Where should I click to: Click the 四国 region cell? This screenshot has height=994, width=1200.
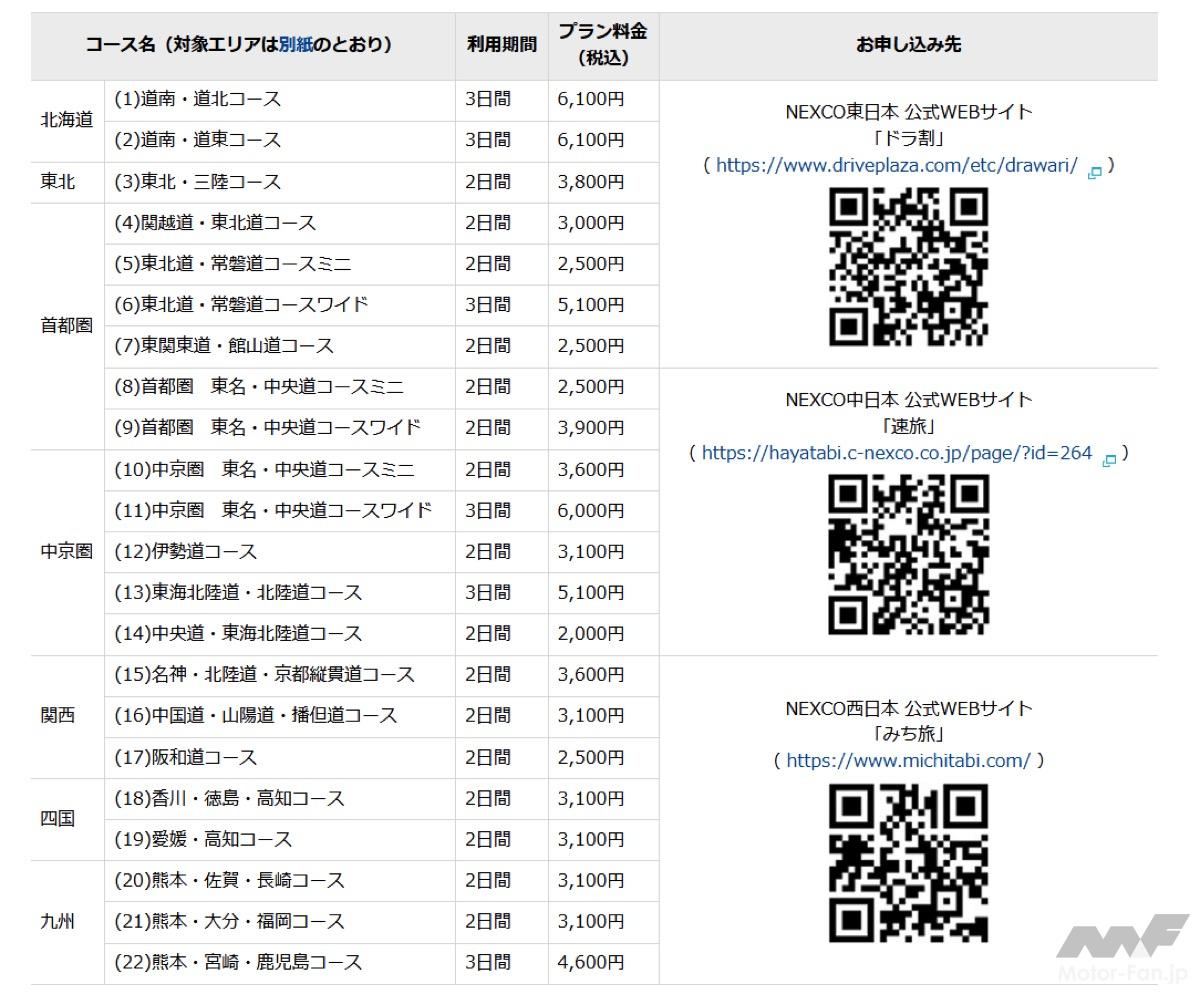tap(67, 819)
